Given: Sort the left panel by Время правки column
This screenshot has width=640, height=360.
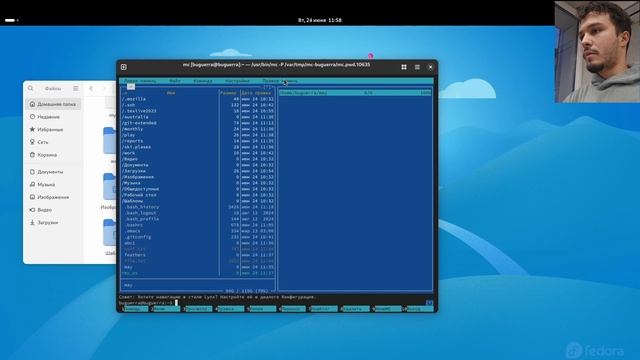Looking at the screenshot, I should (256, 93).
